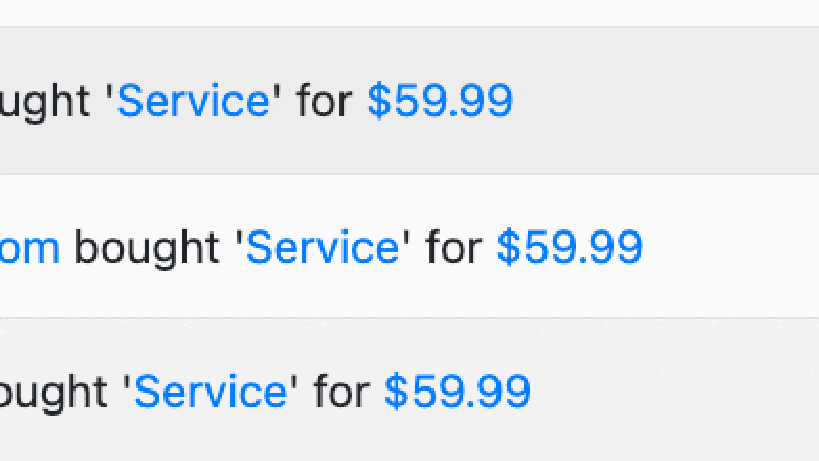
Task: Open the 'Service' link in the bottom row
Action: tap(210, 392)
